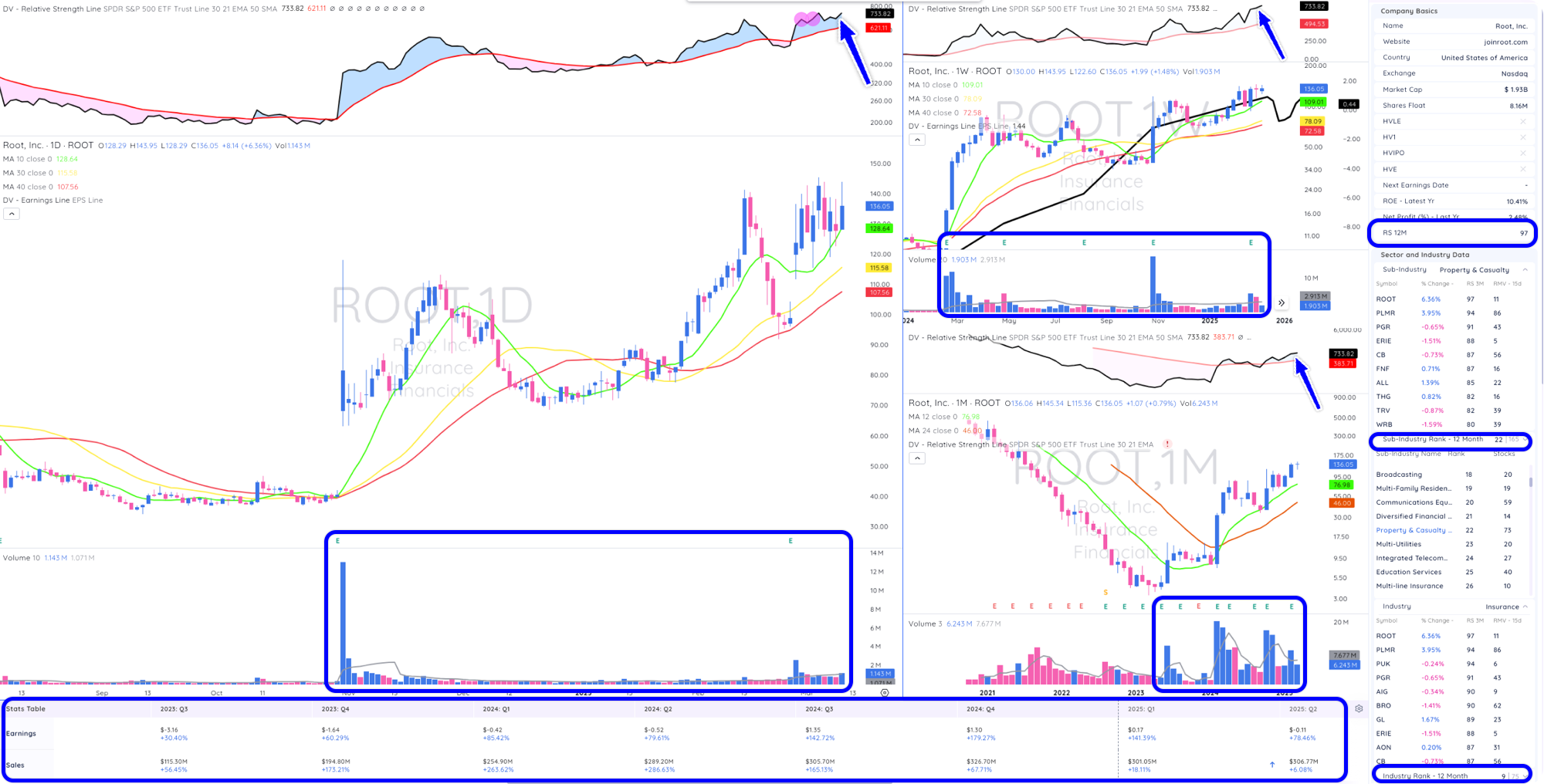The image size is (1544, 784).
Task: Expand the Sub-Industry Rank 12 Month row
Action: tap(1525, 440)
